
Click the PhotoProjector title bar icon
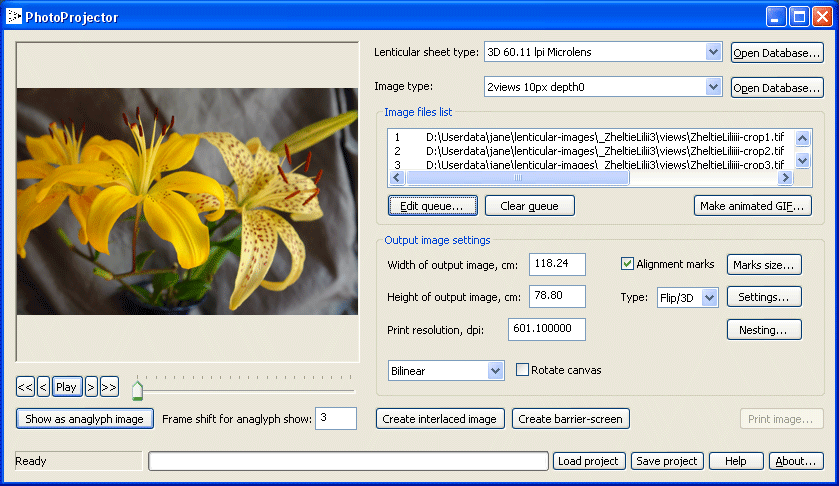click(x=13, y=16)
